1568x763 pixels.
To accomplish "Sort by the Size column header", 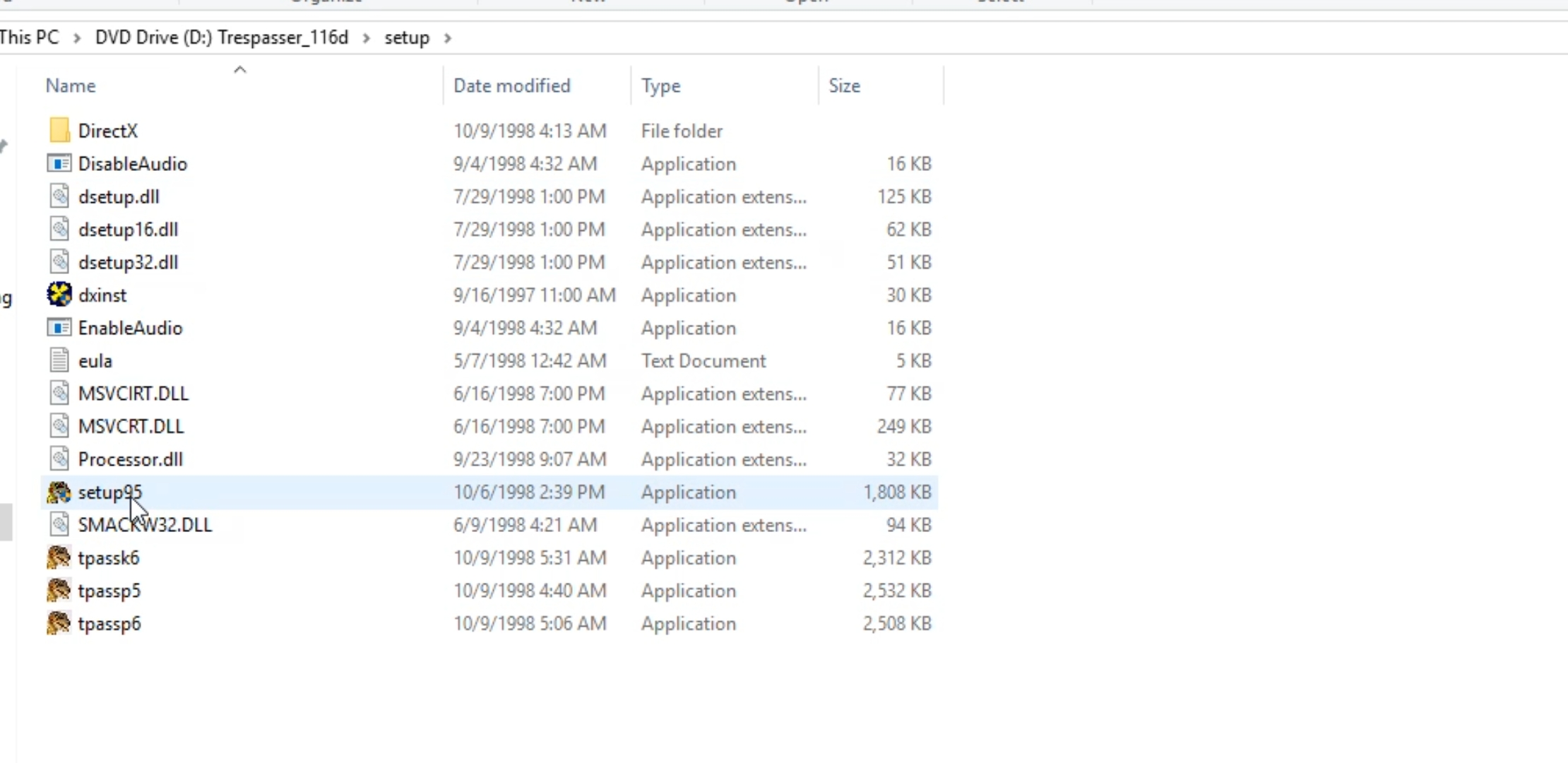I will (x=844, y=85).
